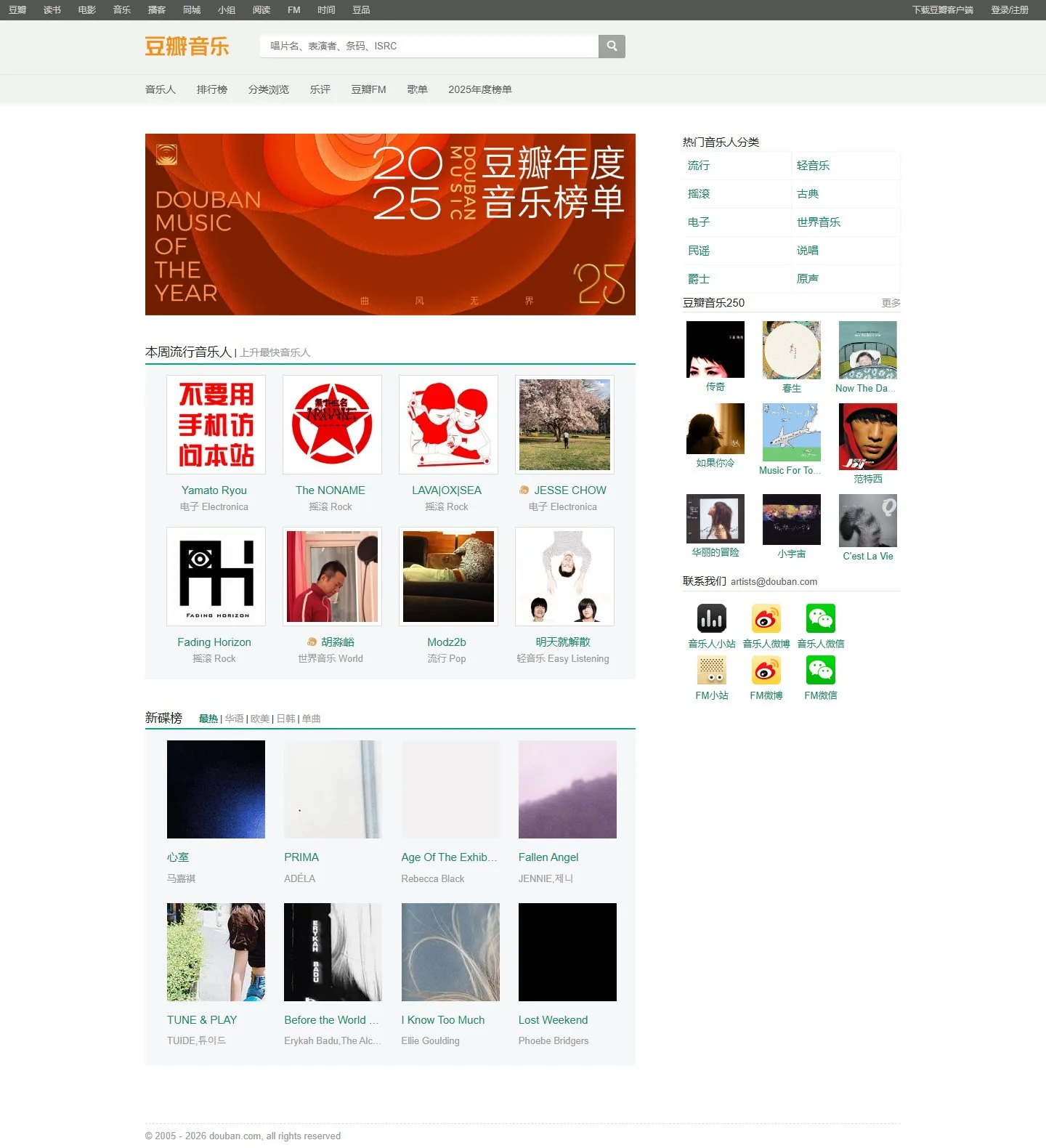Open the Fallen Angel album cover
This screenshot has height=1148, width=1046.
click(567, 789)
